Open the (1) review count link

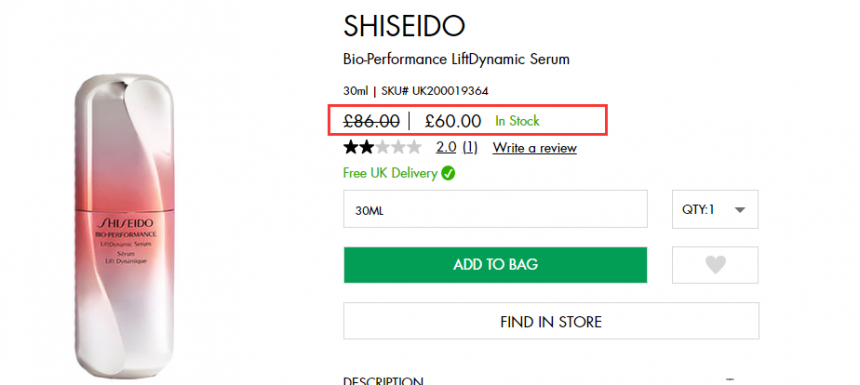(x=470, y=148)
